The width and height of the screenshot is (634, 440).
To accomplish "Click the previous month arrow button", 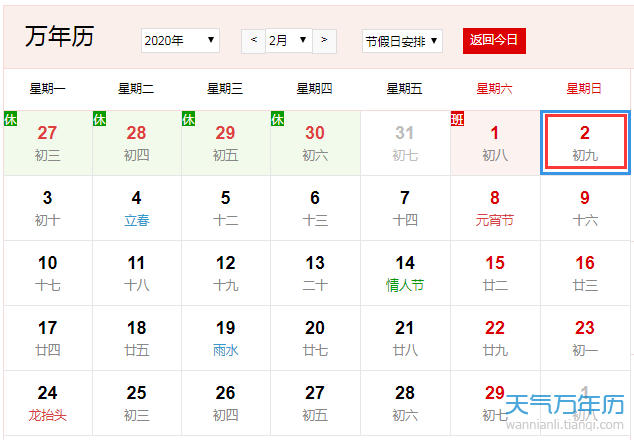I will point(253,41).
